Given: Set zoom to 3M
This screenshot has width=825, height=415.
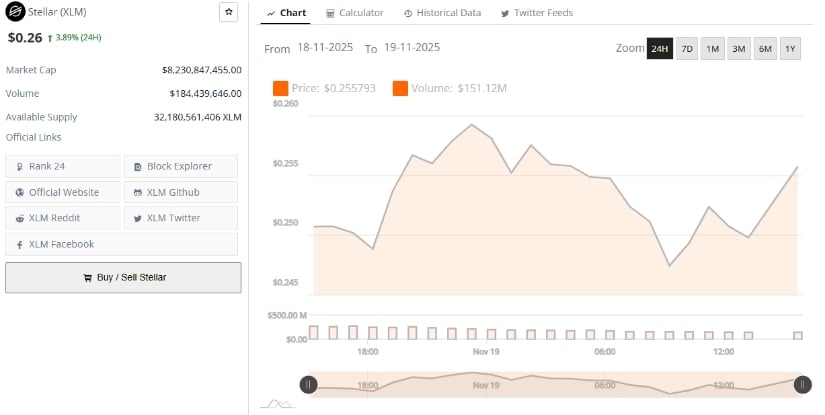Looking at the screenshot, I should tap(739, 49).
